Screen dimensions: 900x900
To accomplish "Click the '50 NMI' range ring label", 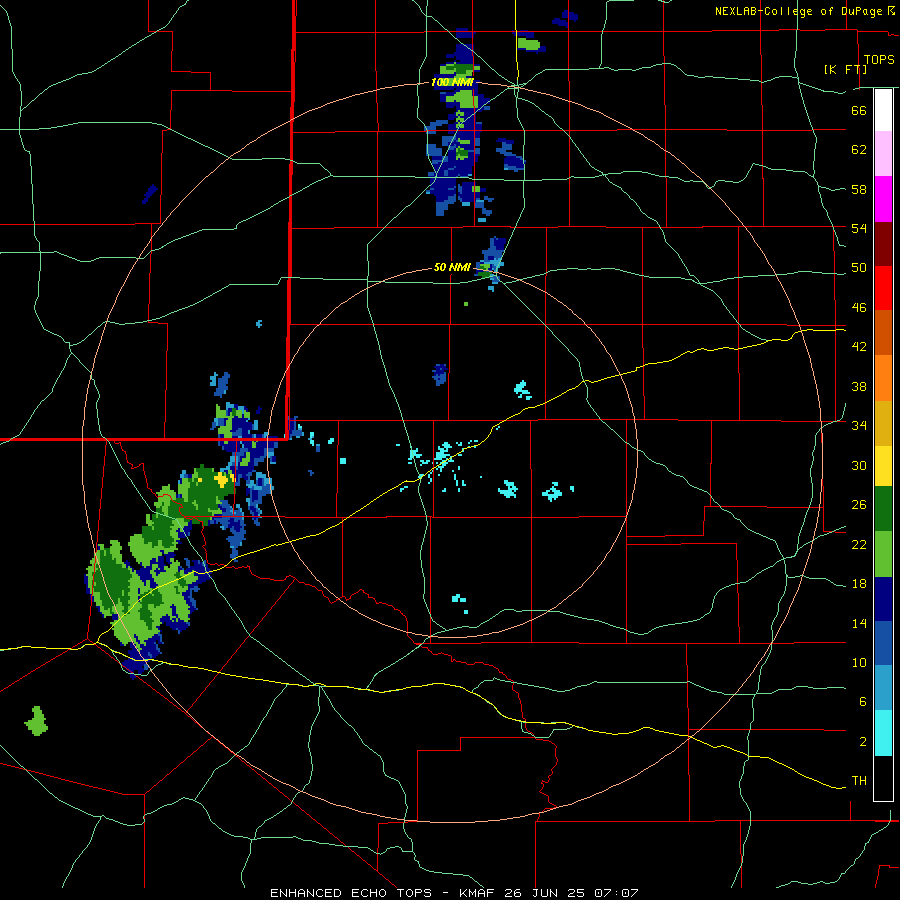I will pyautogui.click(x=452, y=267).
